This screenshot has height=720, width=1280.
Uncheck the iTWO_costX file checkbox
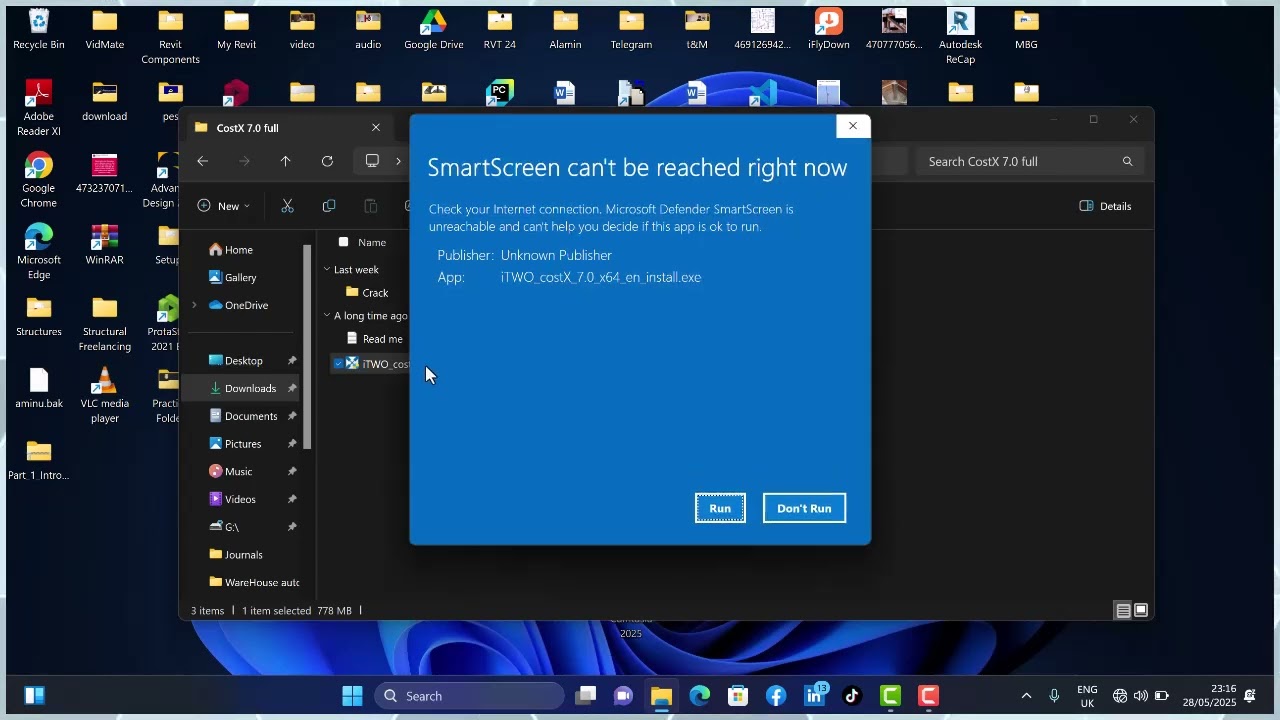pyautogui.click(x=338, y=364)
